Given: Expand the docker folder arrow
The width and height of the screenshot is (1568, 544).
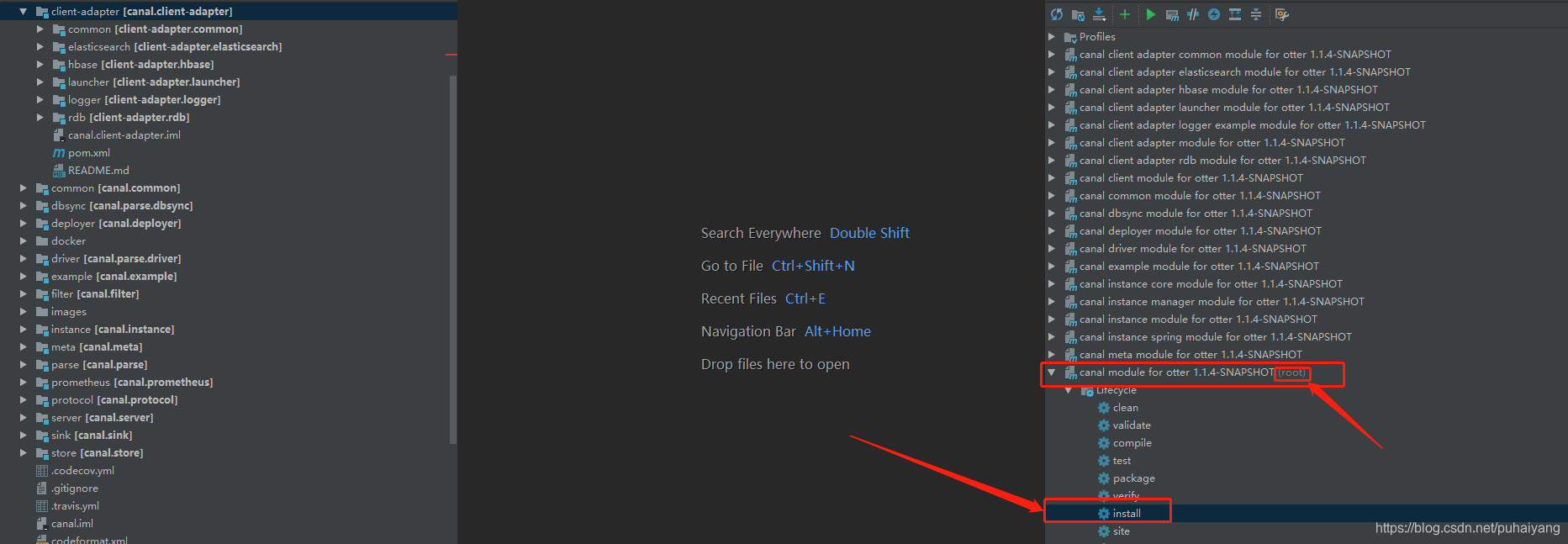Looking at the screenshot, I should tap(24, 241).
